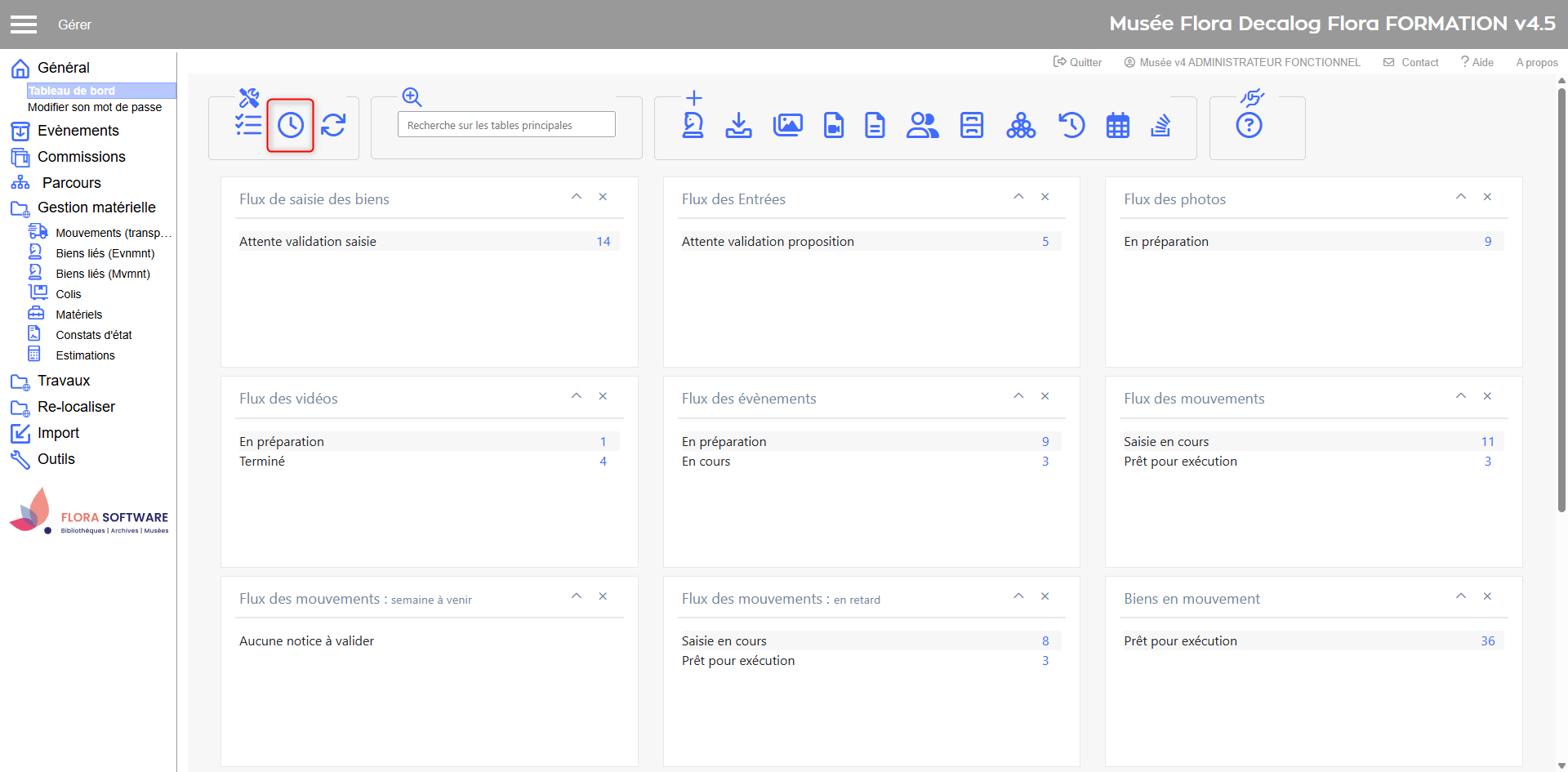Click the question mark help circle icon
The image size is (1568, 772).
[1249, 126]
